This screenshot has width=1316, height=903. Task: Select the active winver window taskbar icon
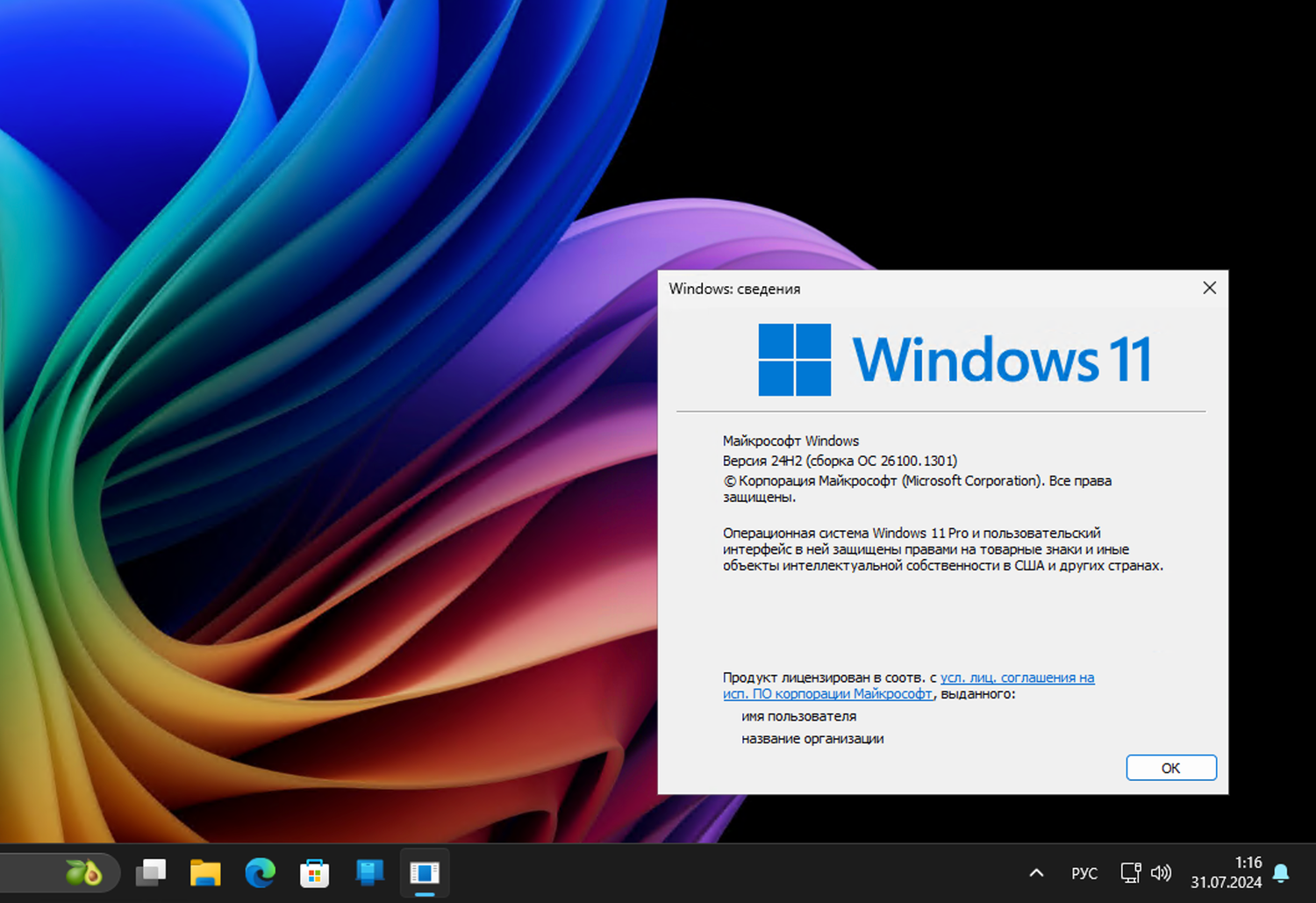(425, 873)
